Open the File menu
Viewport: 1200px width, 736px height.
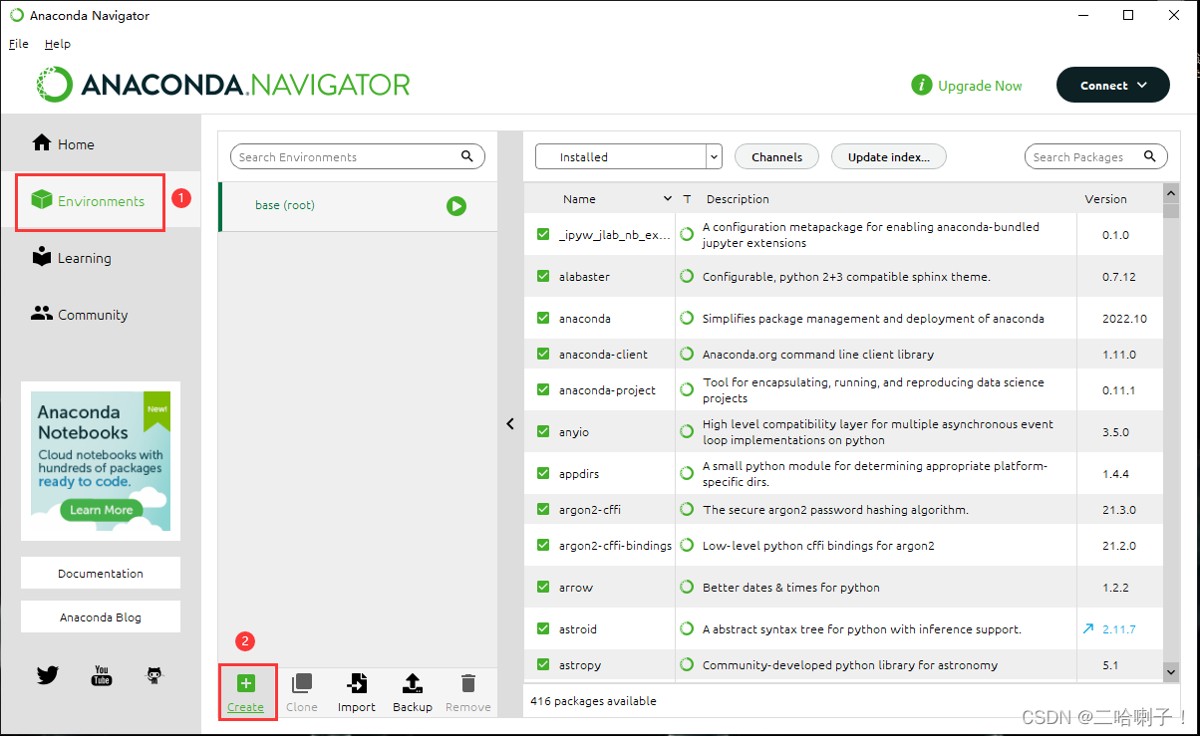tap(18, 44)
